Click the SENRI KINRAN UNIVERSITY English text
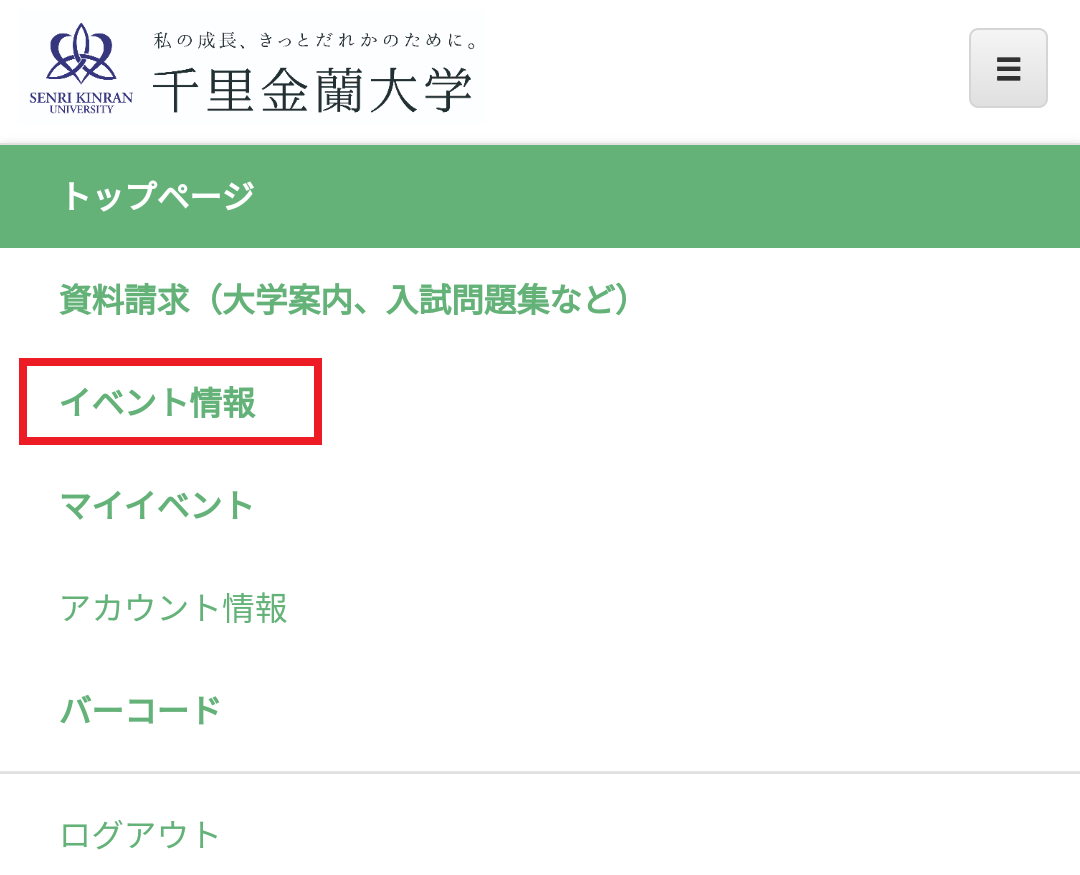 pos(81,102)
